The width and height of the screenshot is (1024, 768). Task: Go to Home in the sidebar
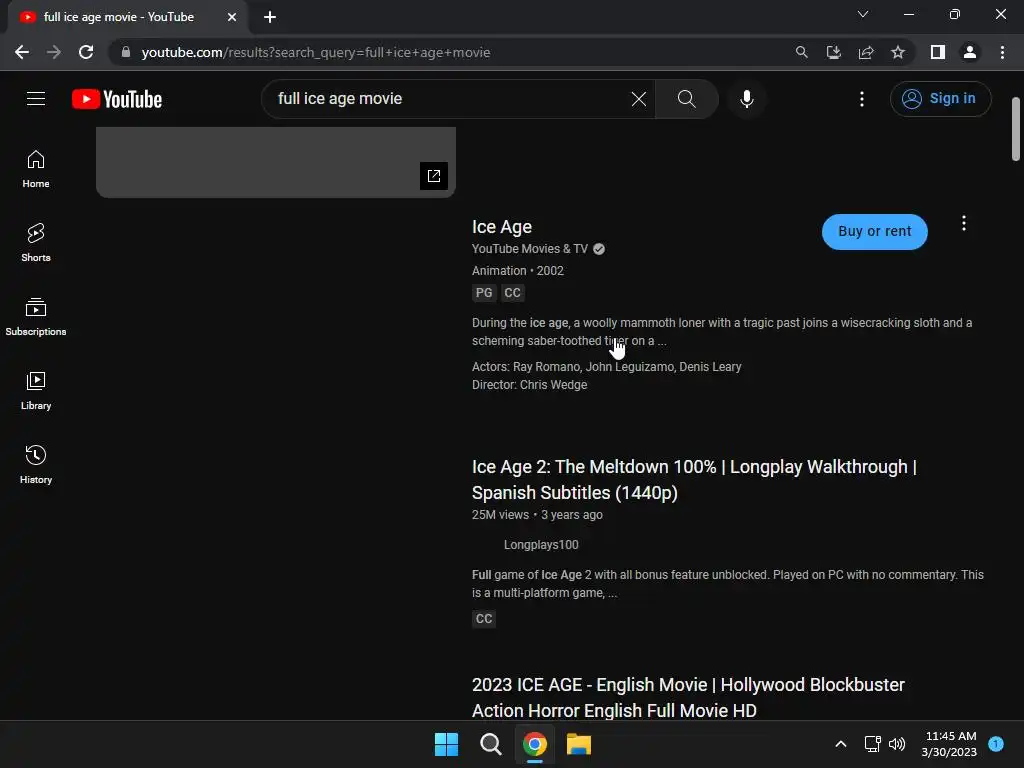(x=36, y=169)
